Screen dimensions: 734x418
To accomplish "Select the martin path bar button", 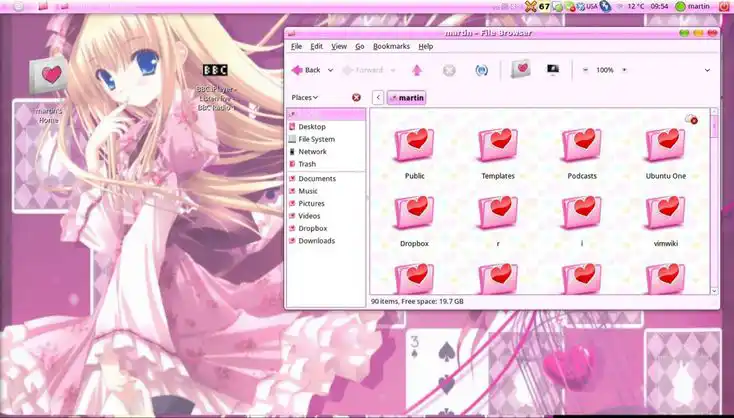I will (406, 97).
